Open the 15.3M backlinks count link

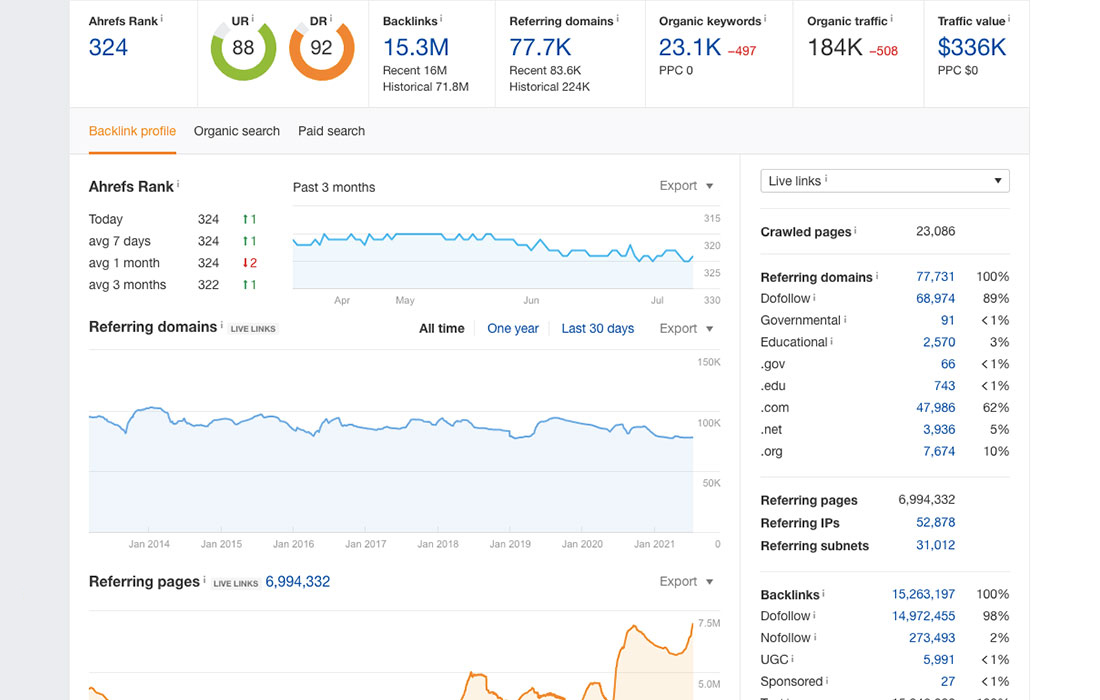tap(415, 47)
